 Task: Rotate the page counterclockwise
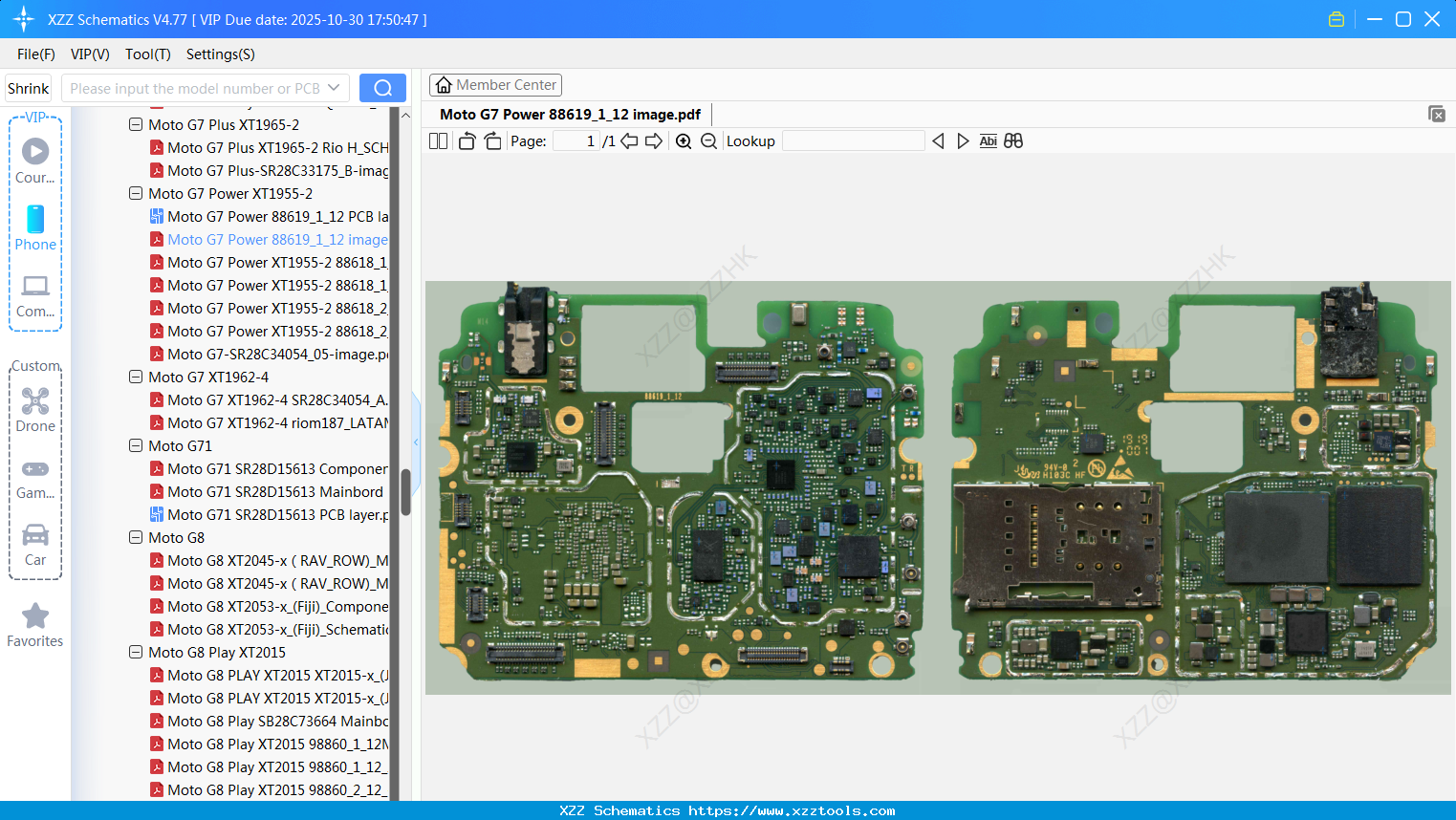pos(467,141)
